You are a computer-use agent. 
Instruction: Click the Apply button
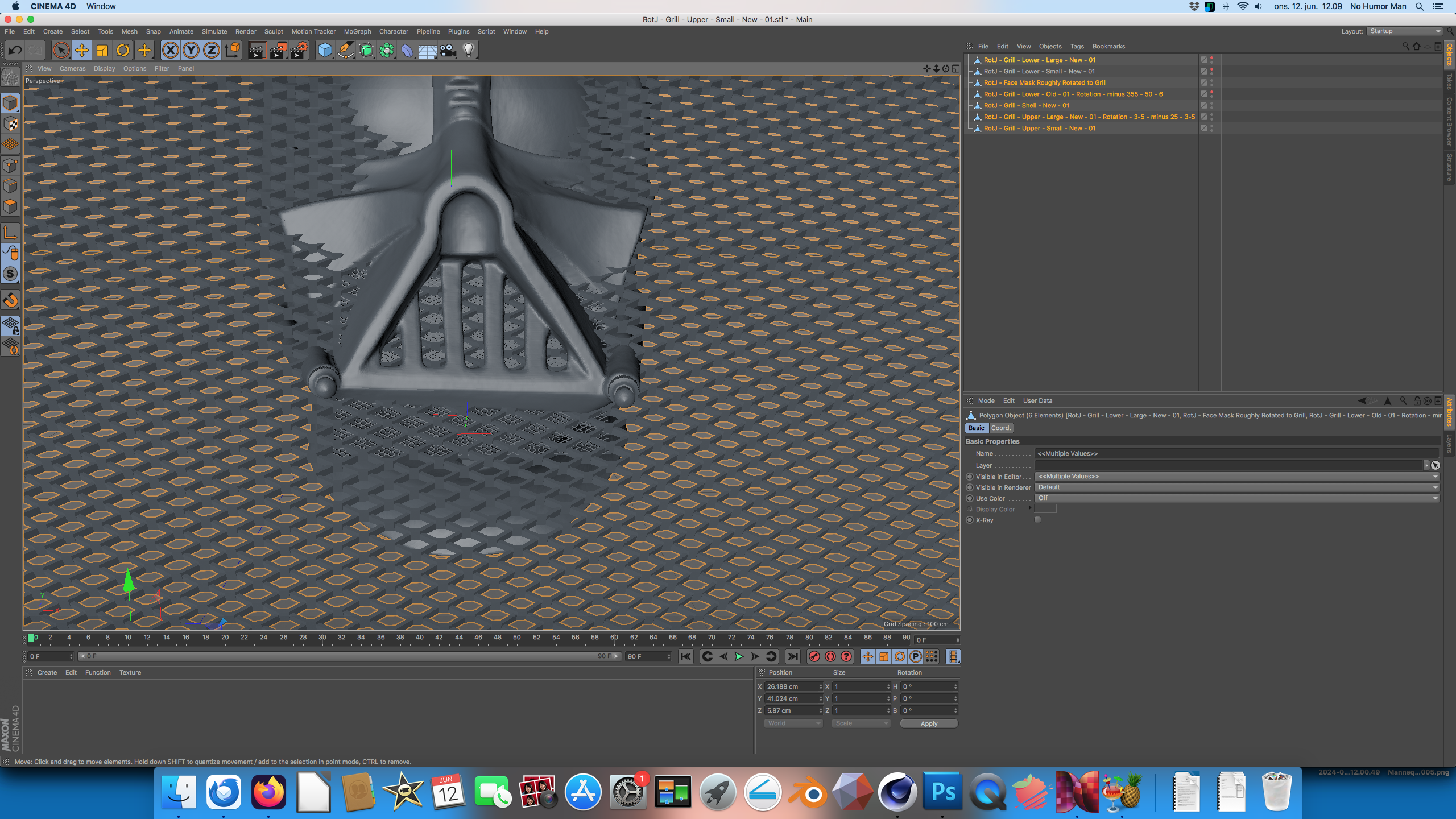[929, 723]
